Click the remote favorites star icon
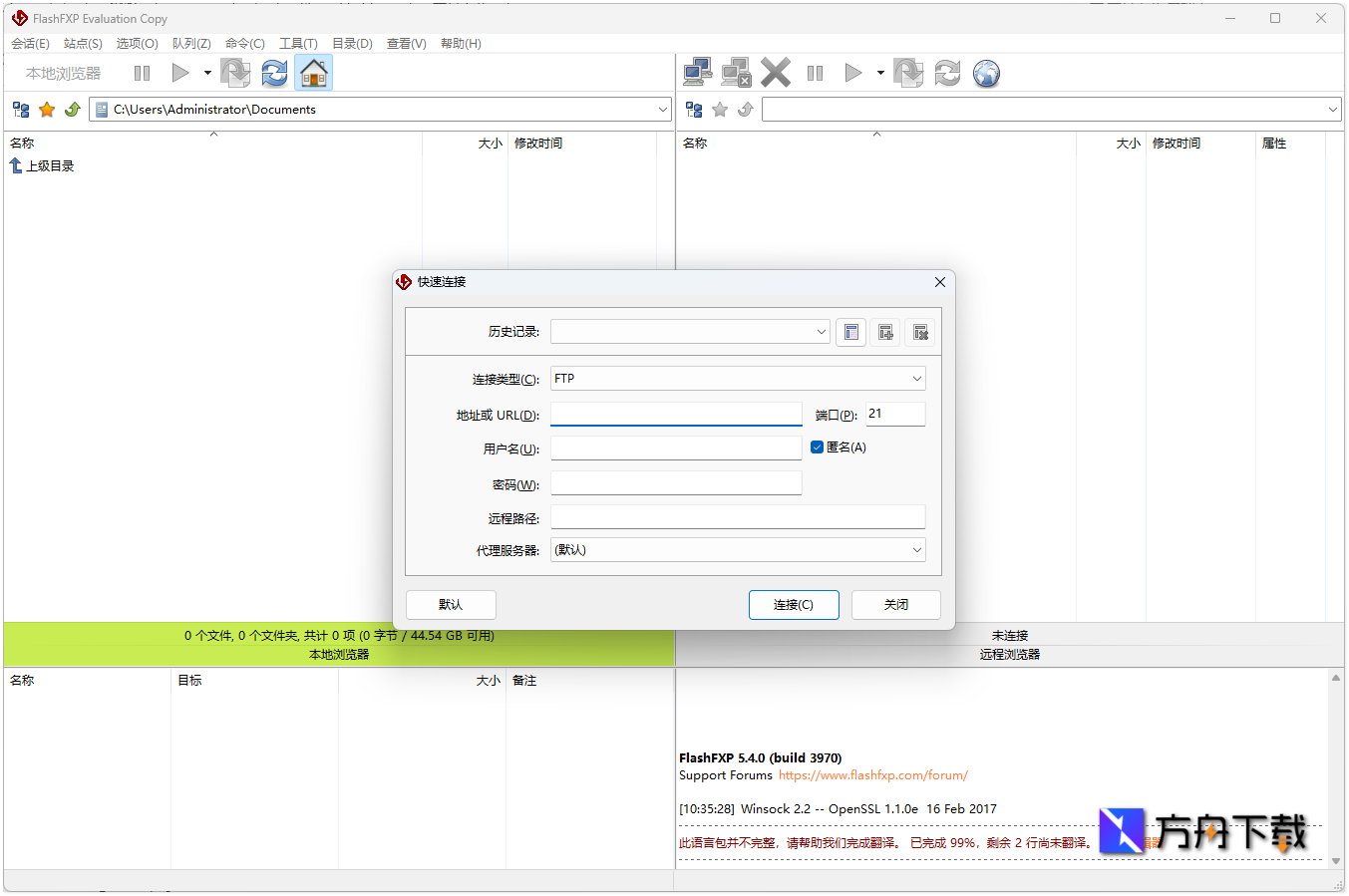1349x896 pixels. 720,110
